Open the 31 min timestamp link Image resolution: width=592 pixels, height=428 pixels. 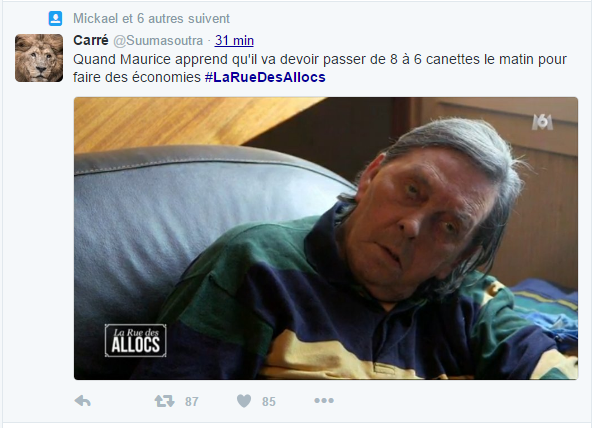click(234, 40)
